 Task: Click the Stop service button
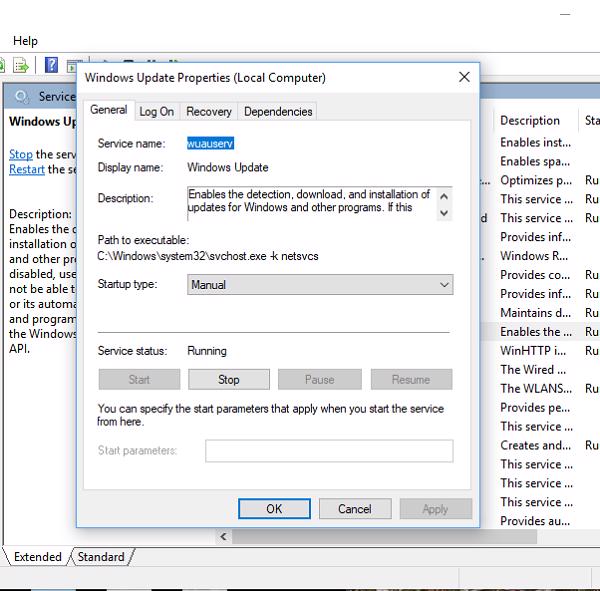(x=229, y=379)
